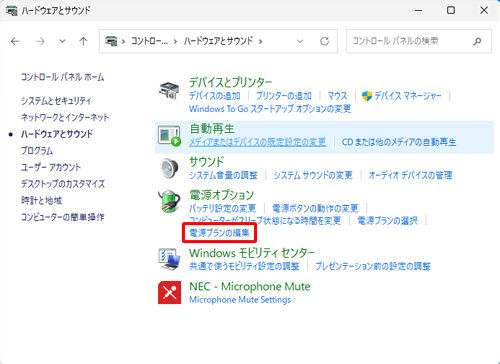The height and width of the screenshot is (364, 500).
Task: Click the title bar control panel icon
Action: 12,11
